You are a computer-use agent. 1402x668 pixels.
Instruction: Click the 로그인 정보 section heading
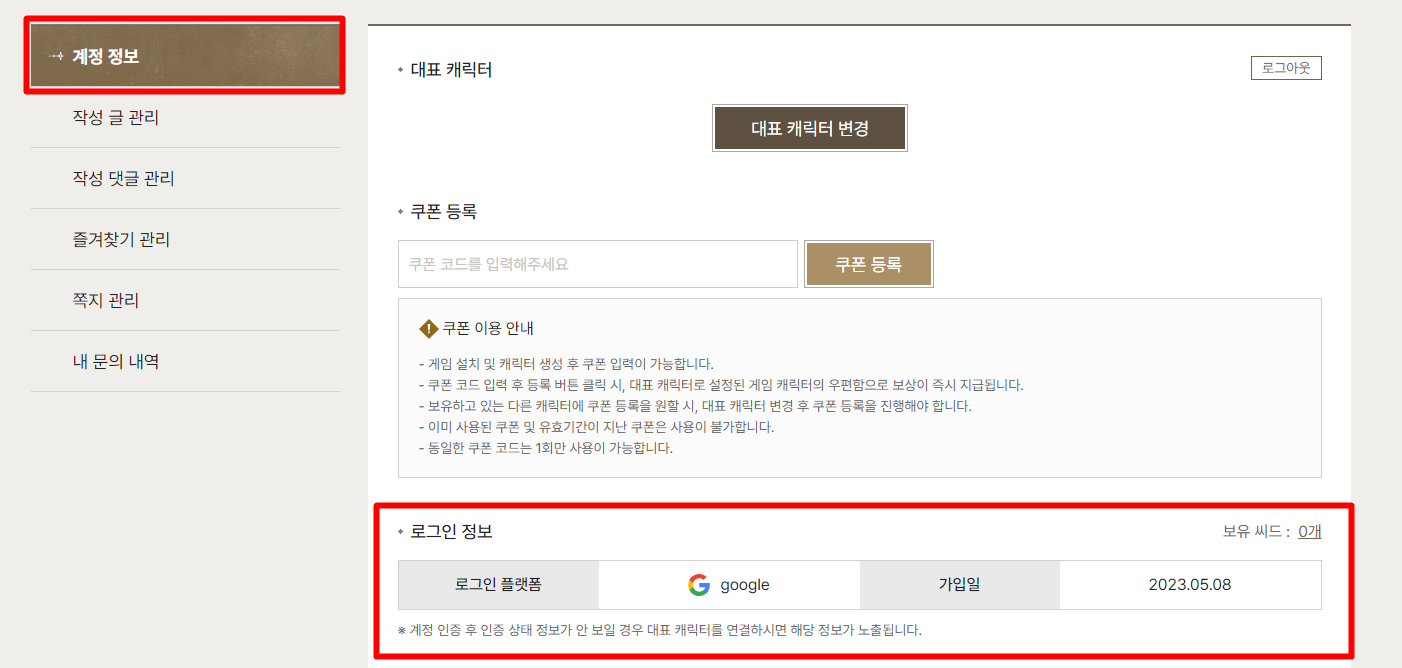pyautogui.click(x=451, y=532)
